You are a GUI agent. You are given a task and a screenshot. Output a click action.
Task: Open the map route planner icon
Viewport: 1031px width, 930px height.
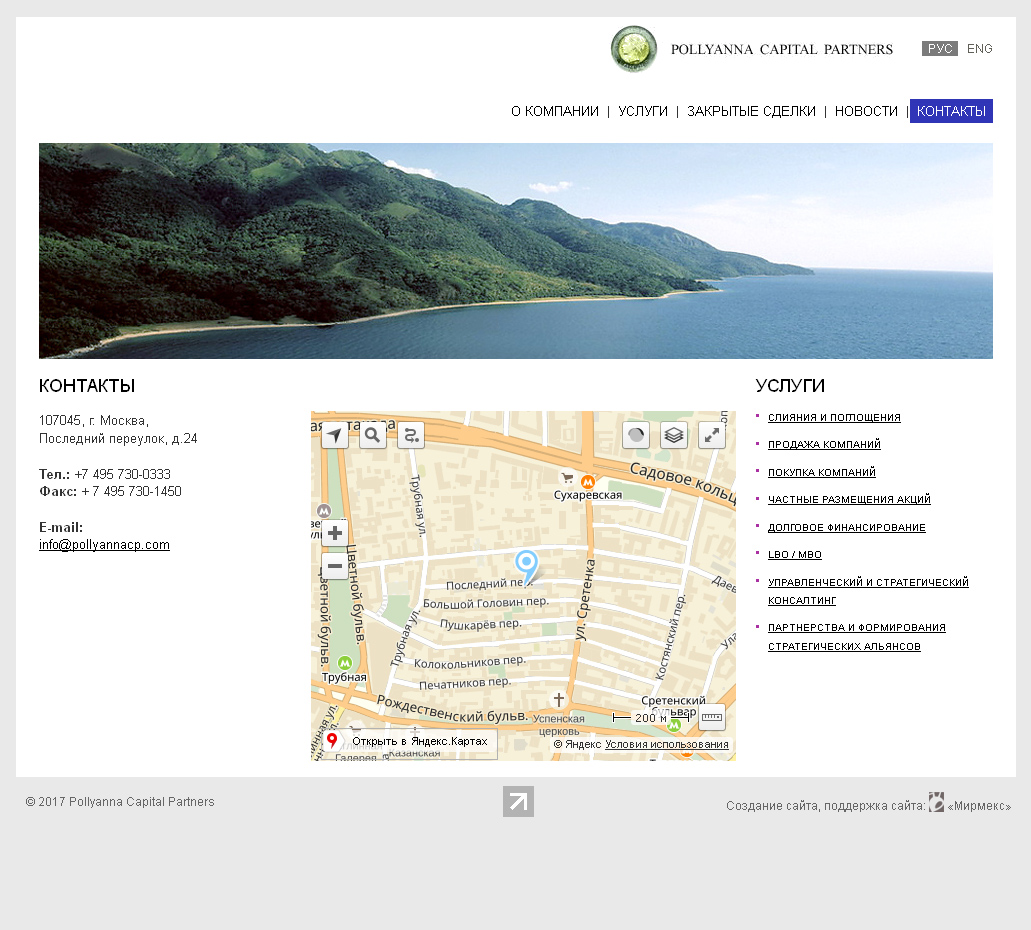click(411, 435)
